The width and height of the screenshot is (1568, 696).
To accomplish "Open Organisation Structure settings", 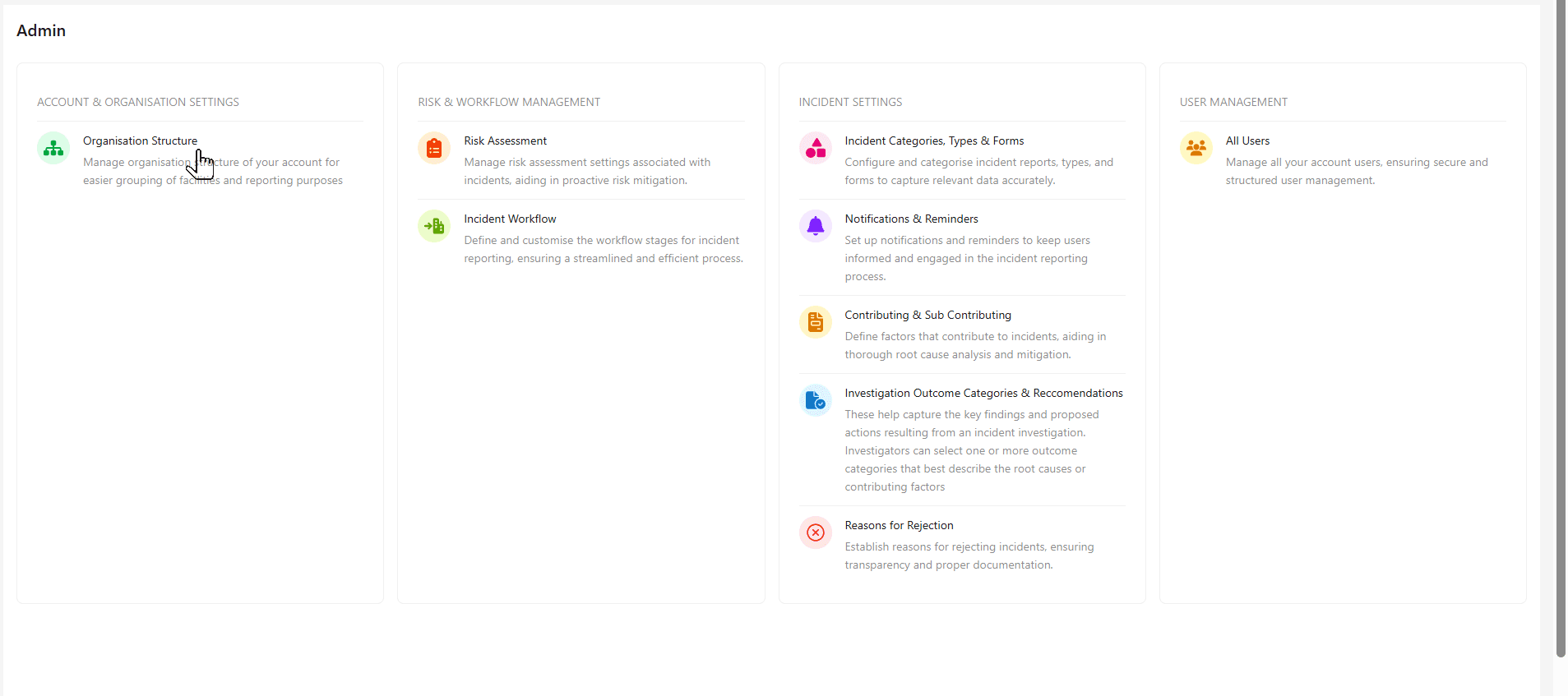I will [140, 141].
